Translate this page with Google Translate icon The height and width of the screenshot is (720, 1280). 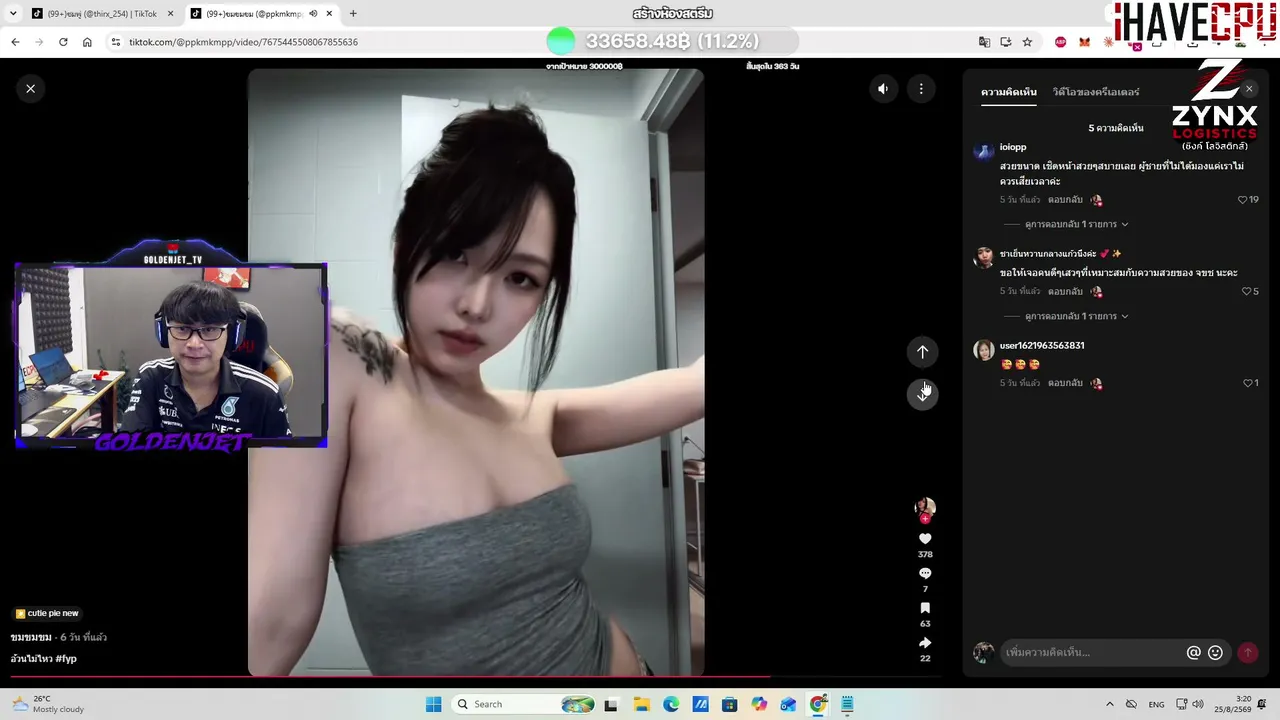[x=984, y=42]
